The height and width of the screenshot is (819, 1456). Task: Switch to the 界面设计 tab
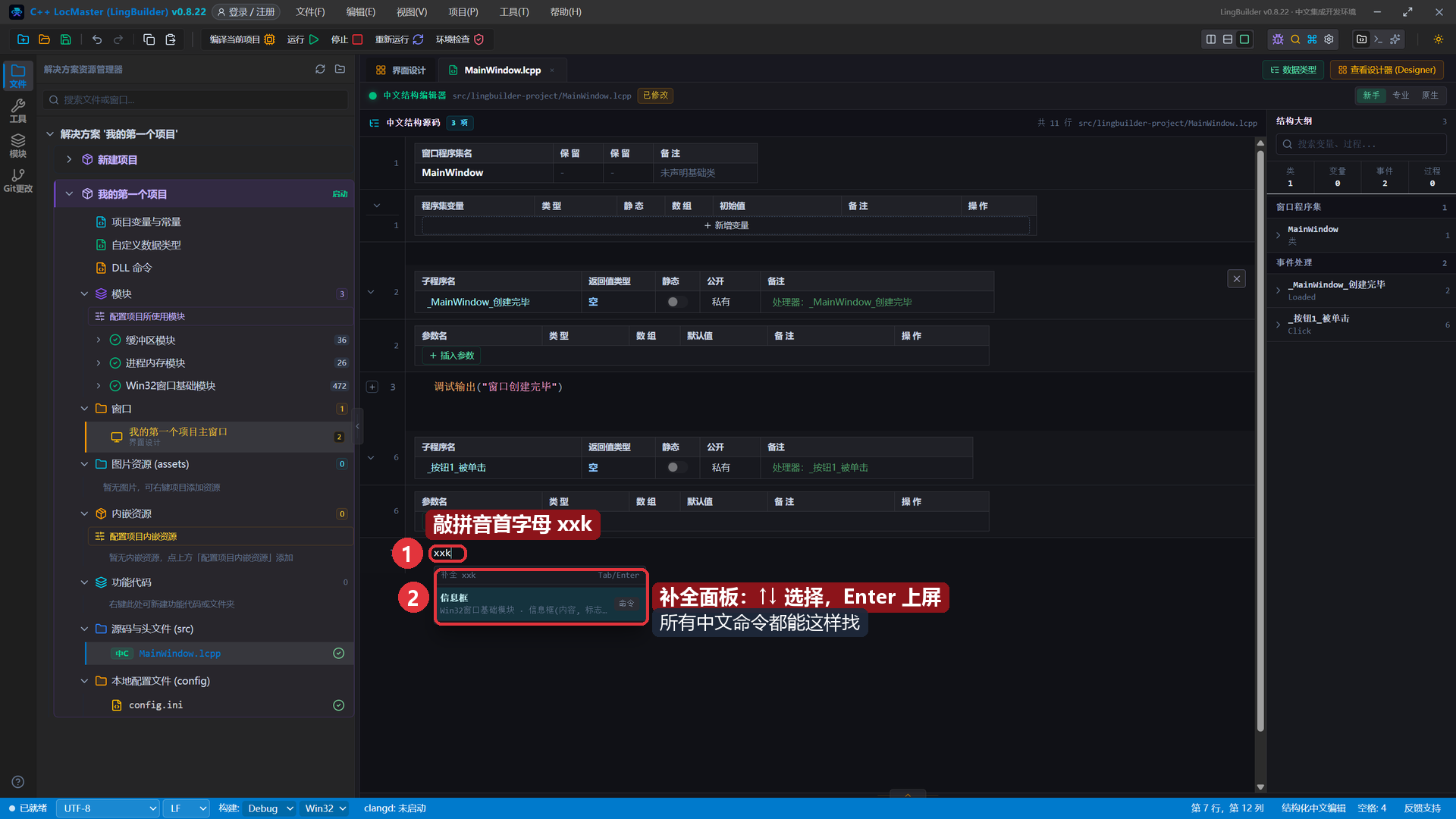pyautogui.click(x=401, y=70)
